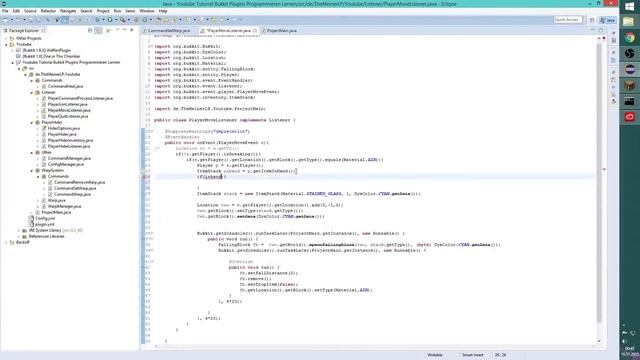Open Google Chrome from taskbar
Viewport: 640px width, 360px height.
(629, 38)
